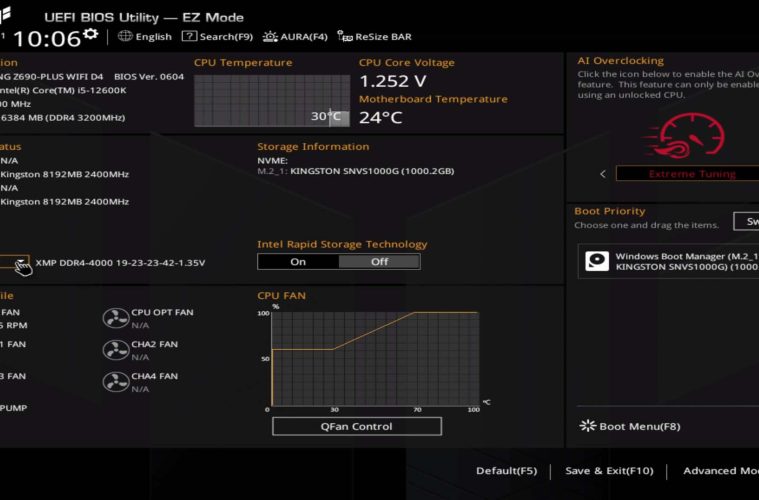Screen dimensions: 759x500
Task: Click XMP DDR4-4000 19-23-23-42-1.35V text
Action: pyautogui.click(x=120, y=263)
